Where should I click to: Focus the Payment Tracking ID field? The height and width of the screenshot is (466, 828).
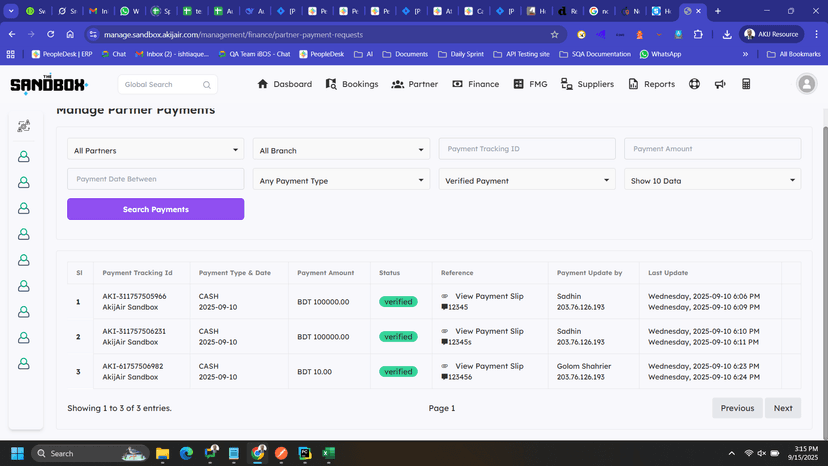click(x=526, y=149)
